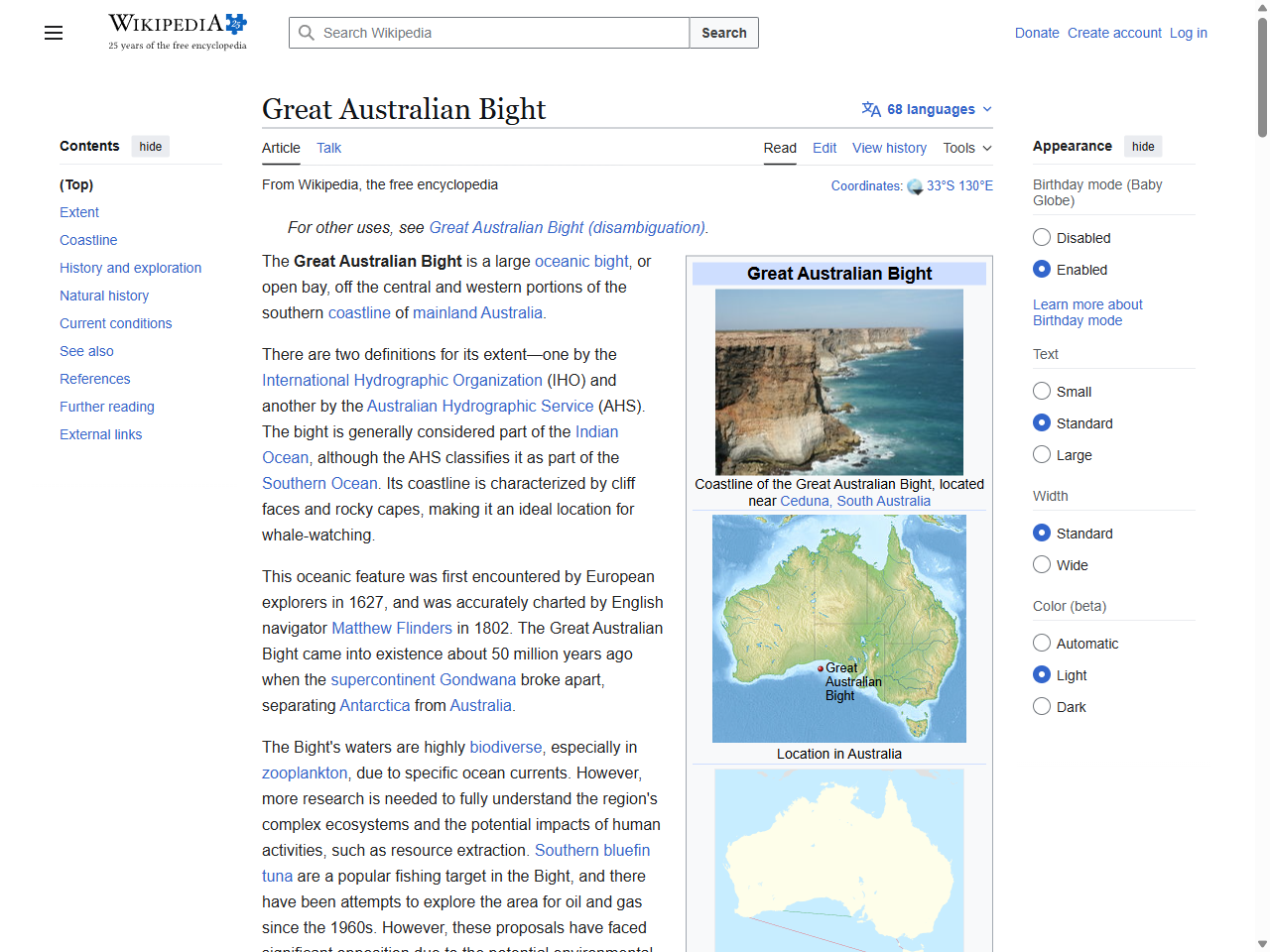Open the Matthew Flinders link

392,628
